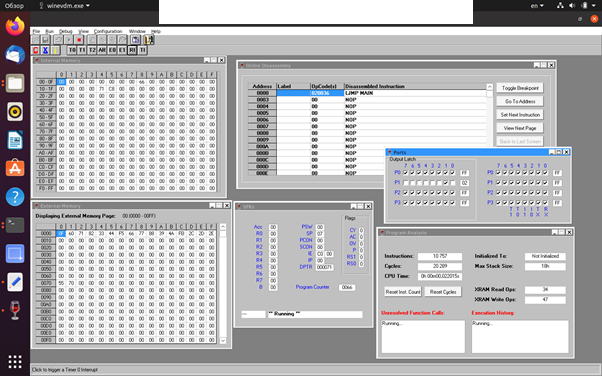The height and width of the screenshot is (376, 602).
Task: Show applications grid in the dock
Action: tap(15, 361)
